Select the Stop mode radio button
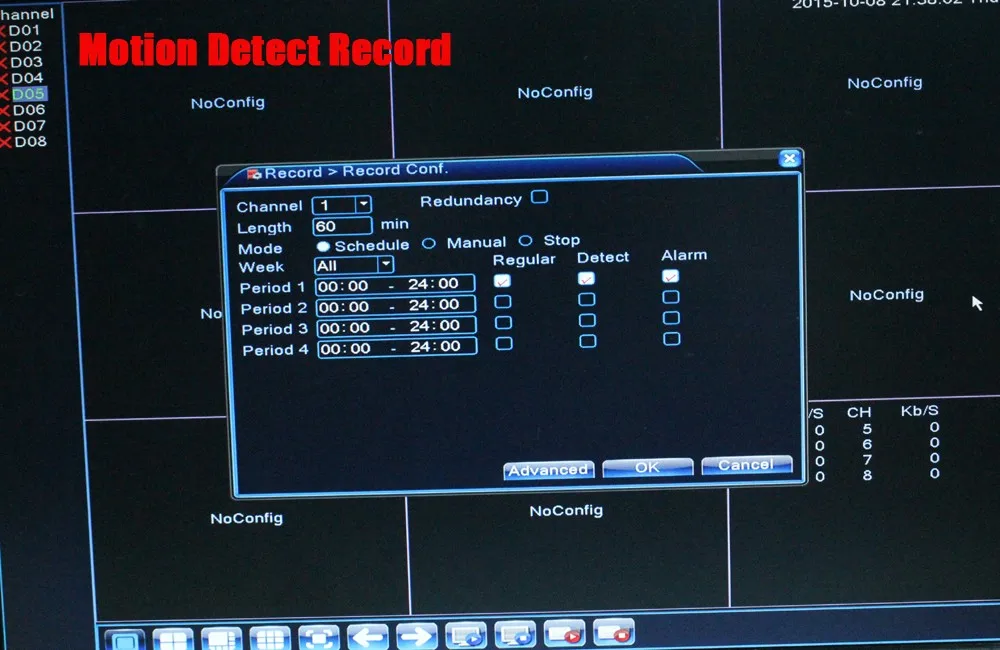This screenshot has height=650, width=1000. 526,240
